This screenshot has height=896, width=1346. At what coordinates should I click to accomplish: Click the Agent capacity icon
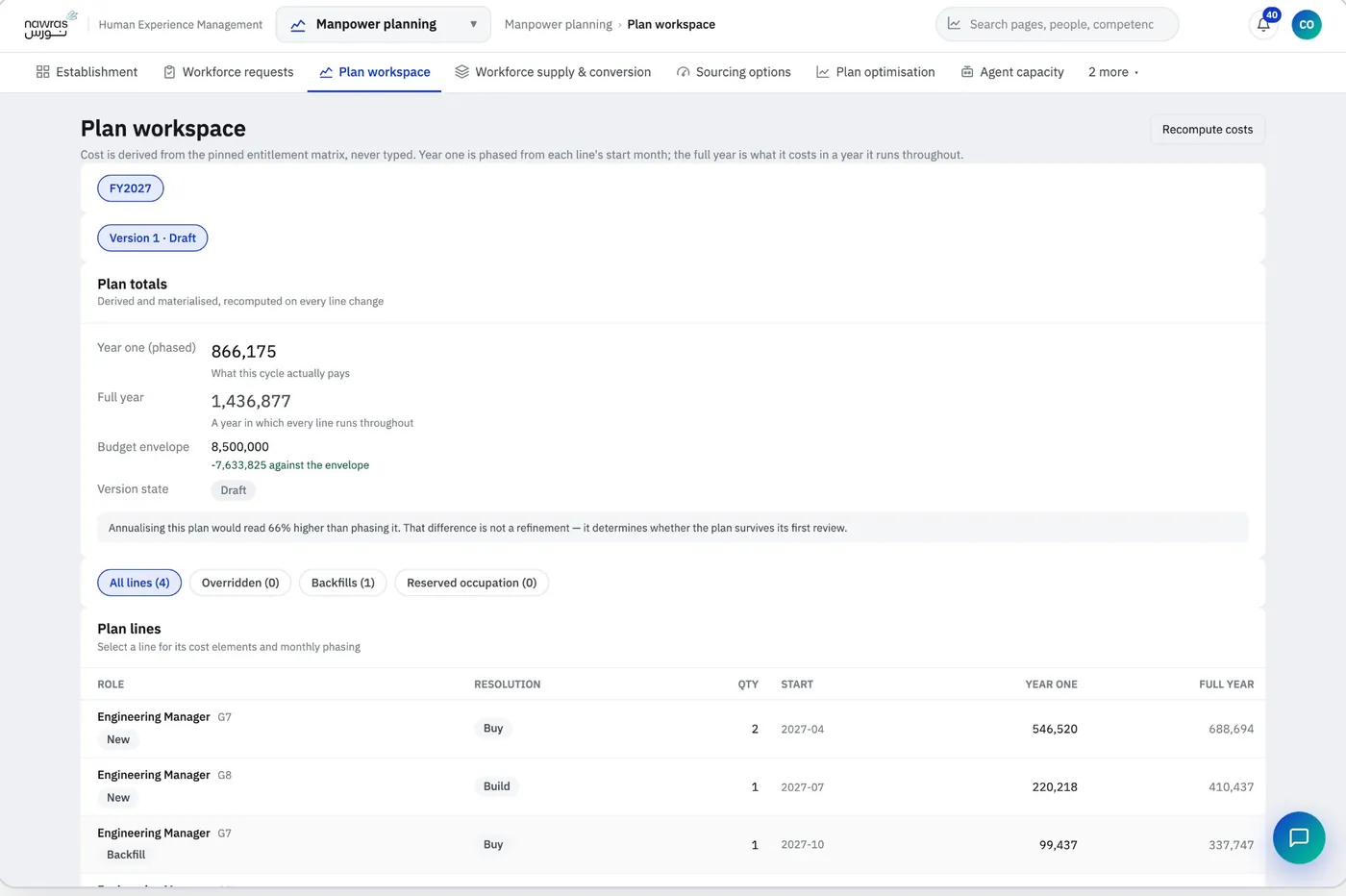[967, 72]
